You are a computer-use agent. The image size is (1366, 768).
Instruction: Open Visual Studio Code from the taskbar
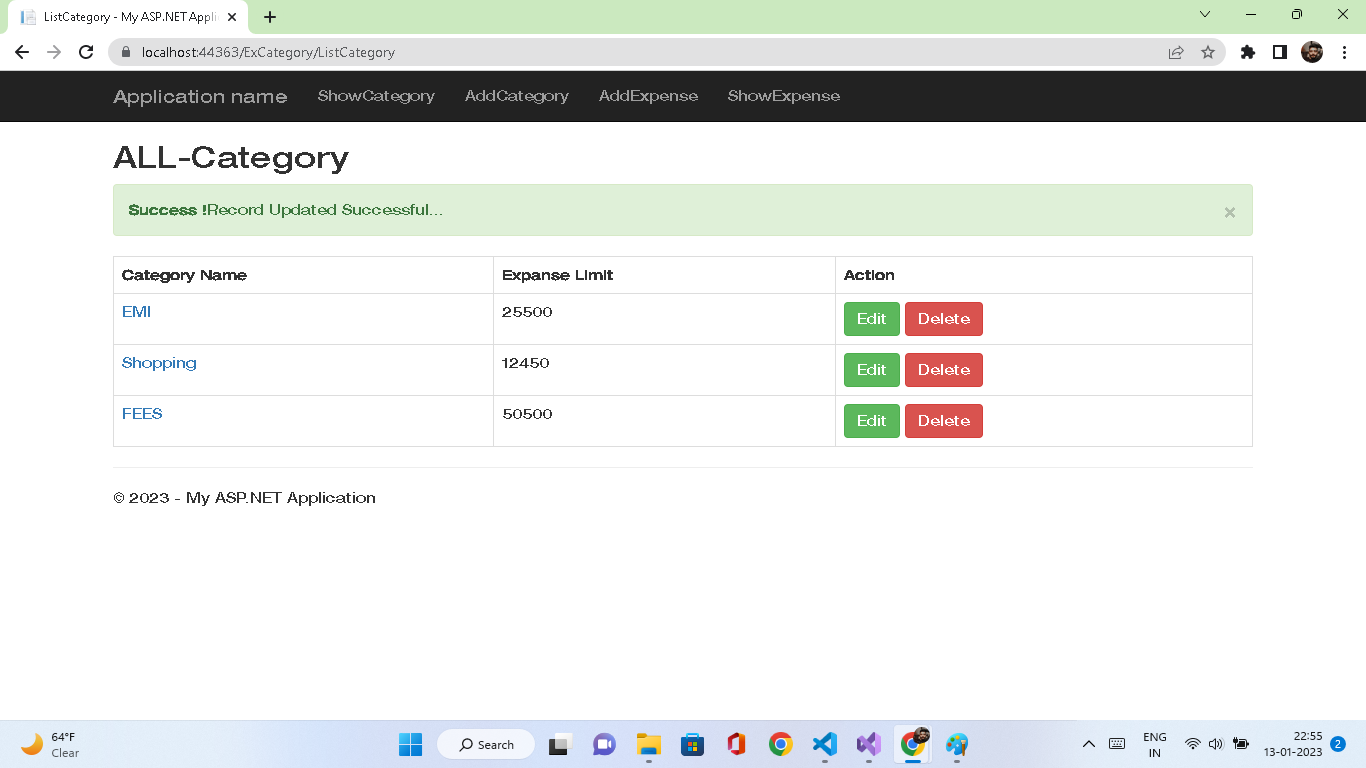[x=824, y=744]
